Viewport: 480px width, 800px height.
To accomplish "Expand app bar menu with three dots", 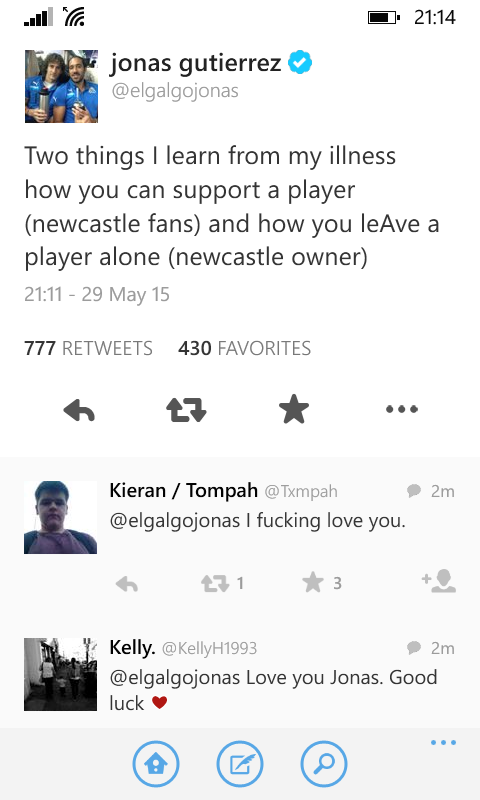I will [443, 742].
